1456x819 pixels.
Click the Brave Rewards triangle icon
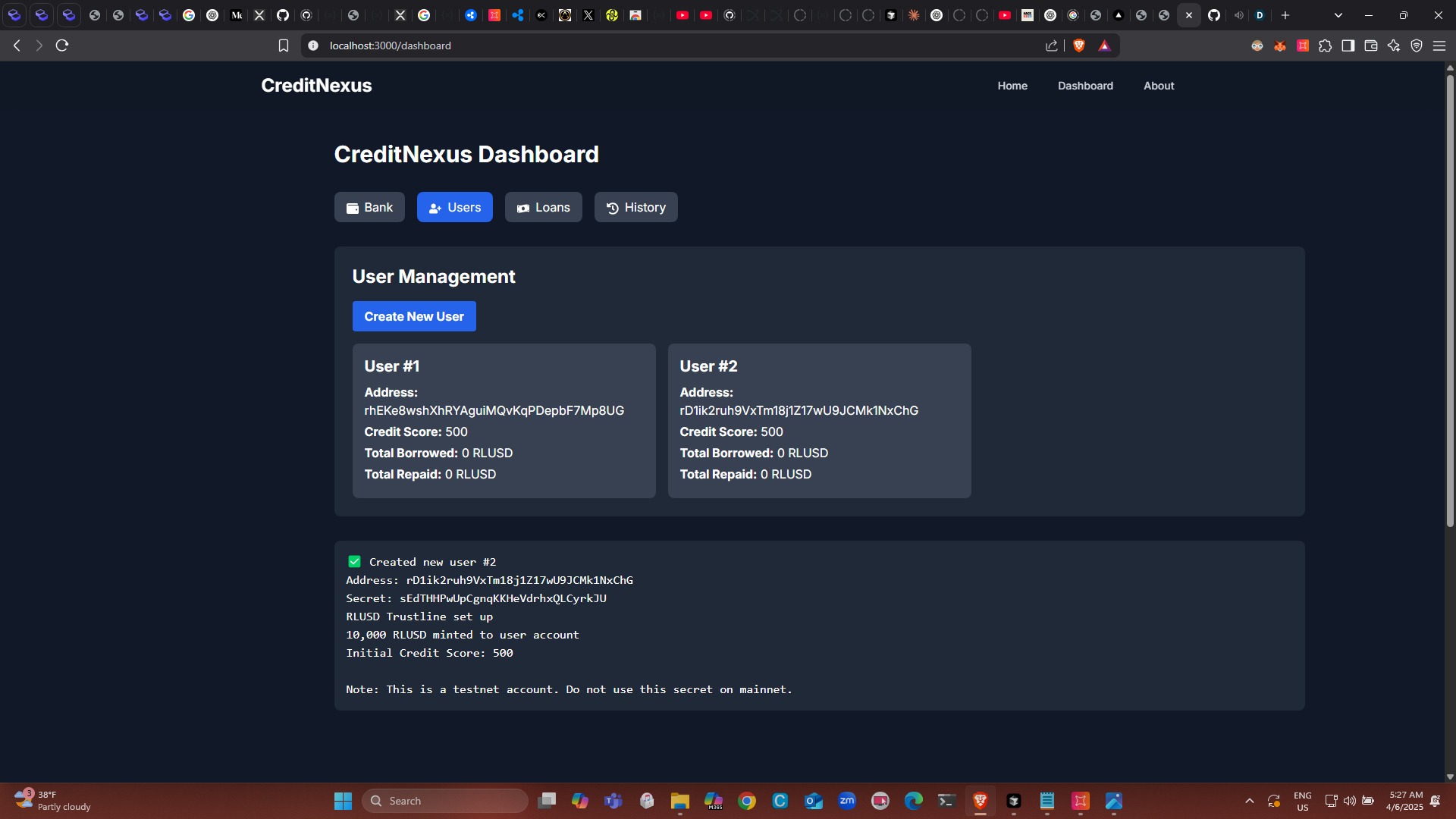tap(1104, 45)
